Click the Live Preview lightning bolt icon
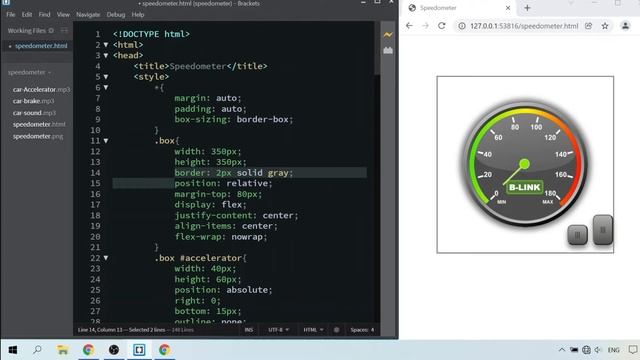This screenshot has width=640, height=360. pos(388,35)
